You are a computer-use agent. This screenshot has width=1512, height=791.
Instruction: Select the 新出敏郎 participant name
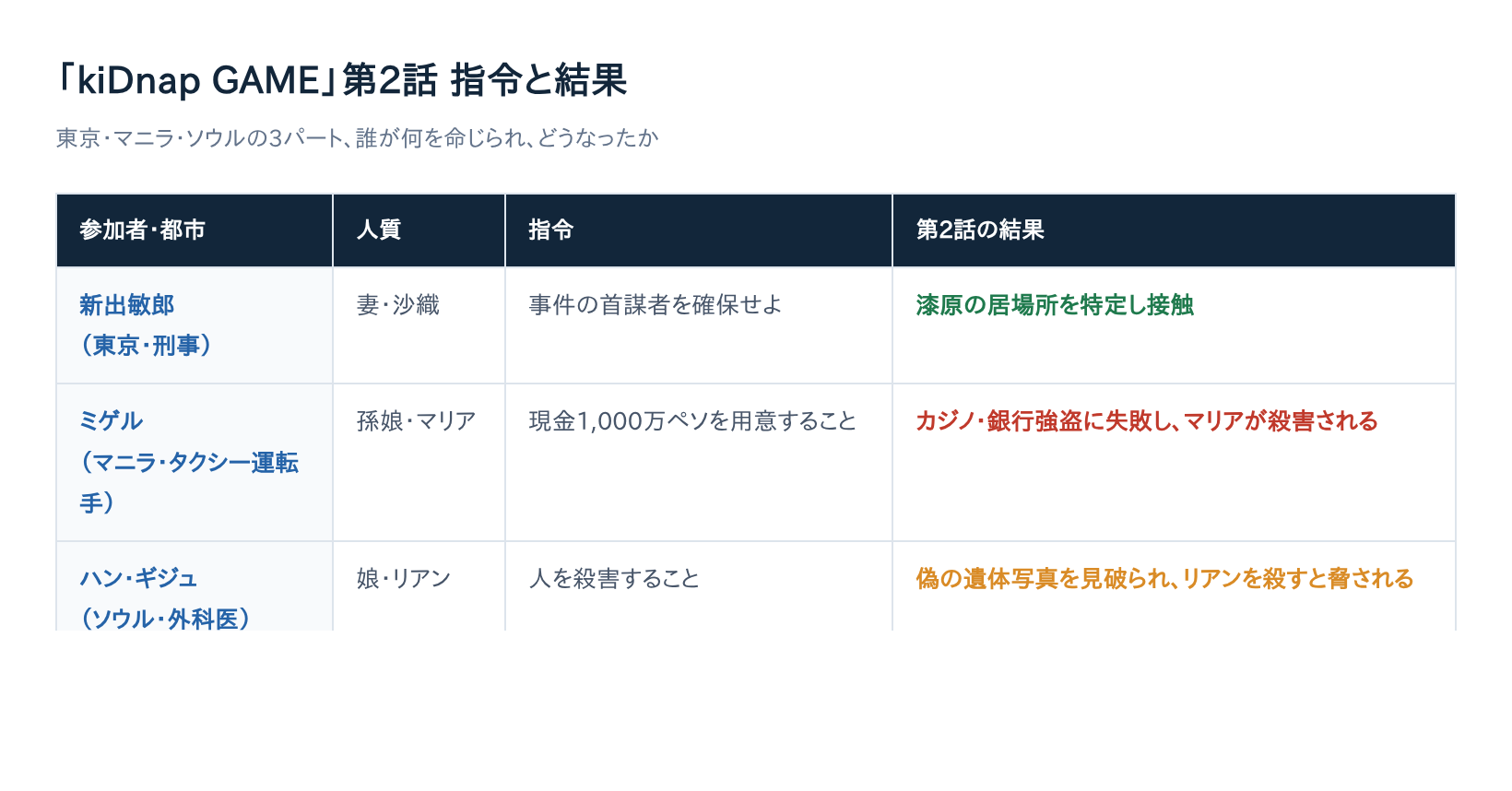click(x=127, y=305)
